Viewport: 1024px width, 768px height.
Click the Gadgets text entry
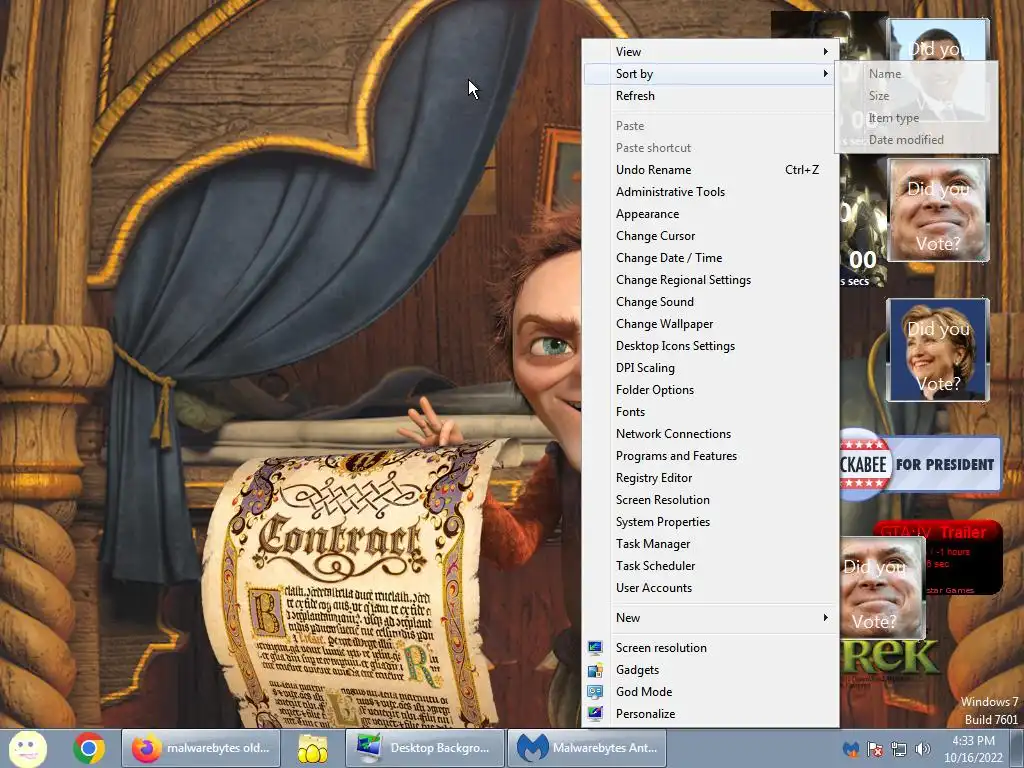coord(637,670)
